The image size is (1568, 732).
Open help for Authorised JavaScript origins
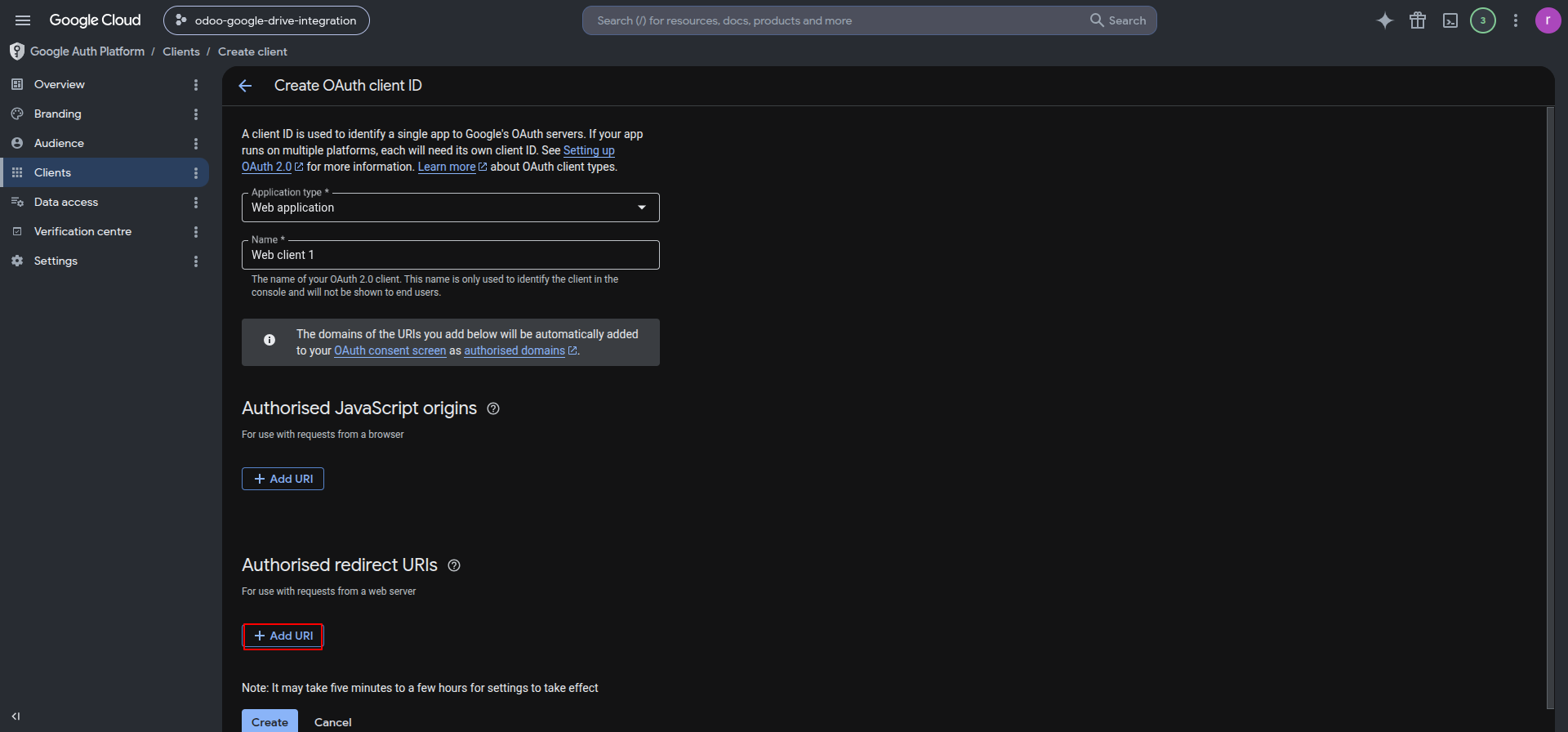(493, 408)
